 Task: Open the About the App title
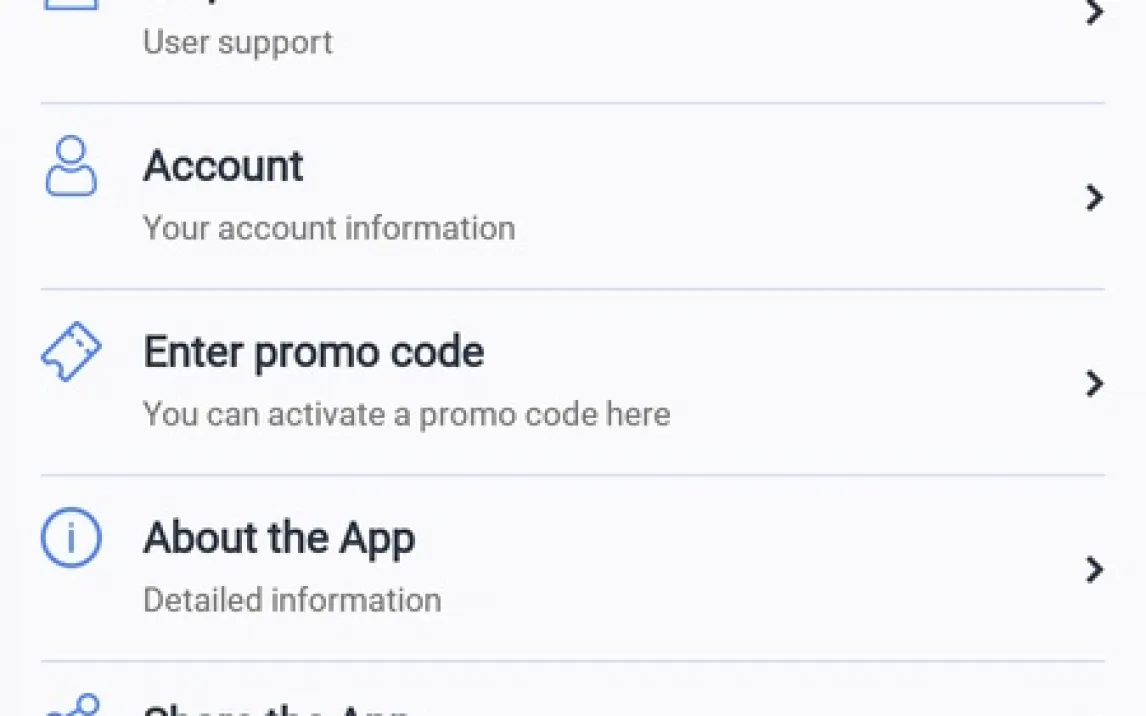(279, 538)
